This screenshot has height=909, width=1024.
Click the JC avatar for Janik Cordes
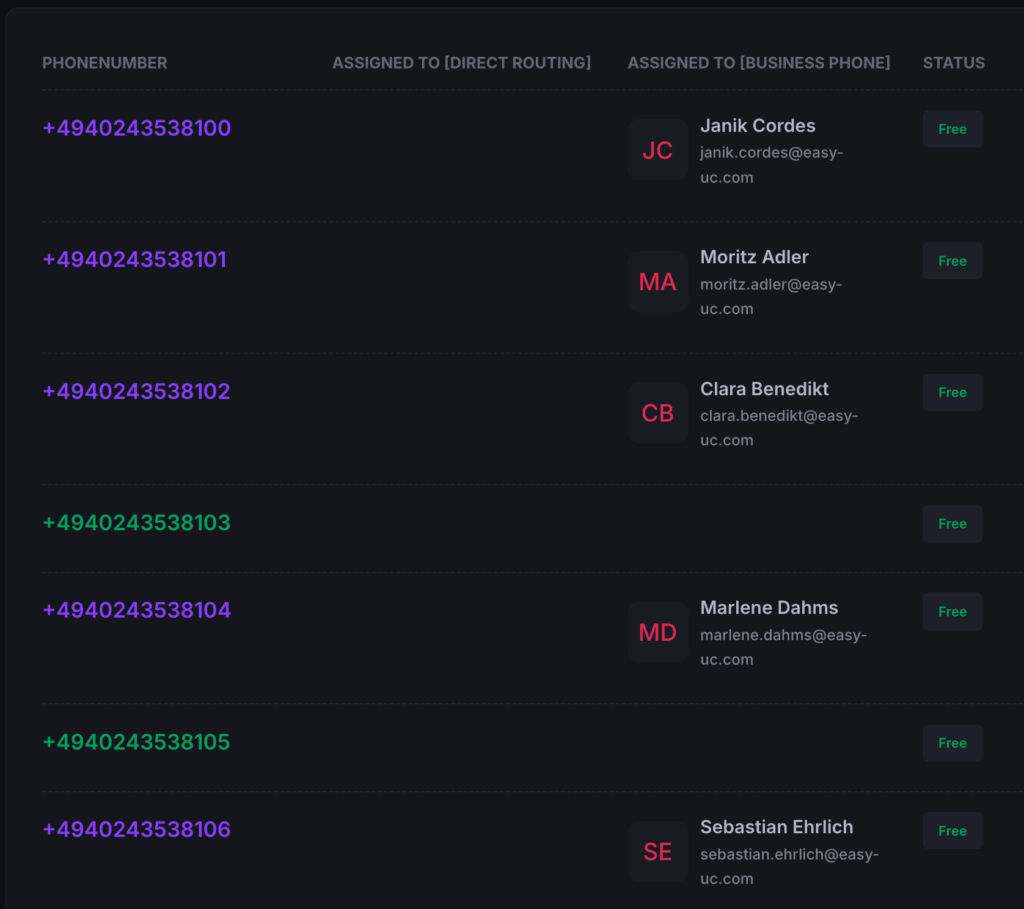(657, 150)
